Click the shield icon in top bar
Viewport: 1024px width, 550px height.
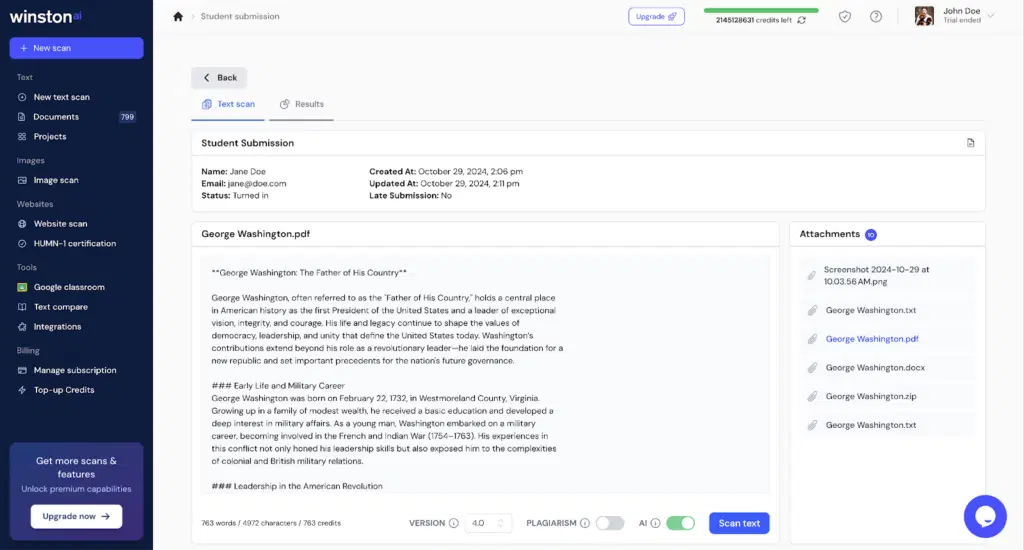pyautogui.click(x=845, y=16)
